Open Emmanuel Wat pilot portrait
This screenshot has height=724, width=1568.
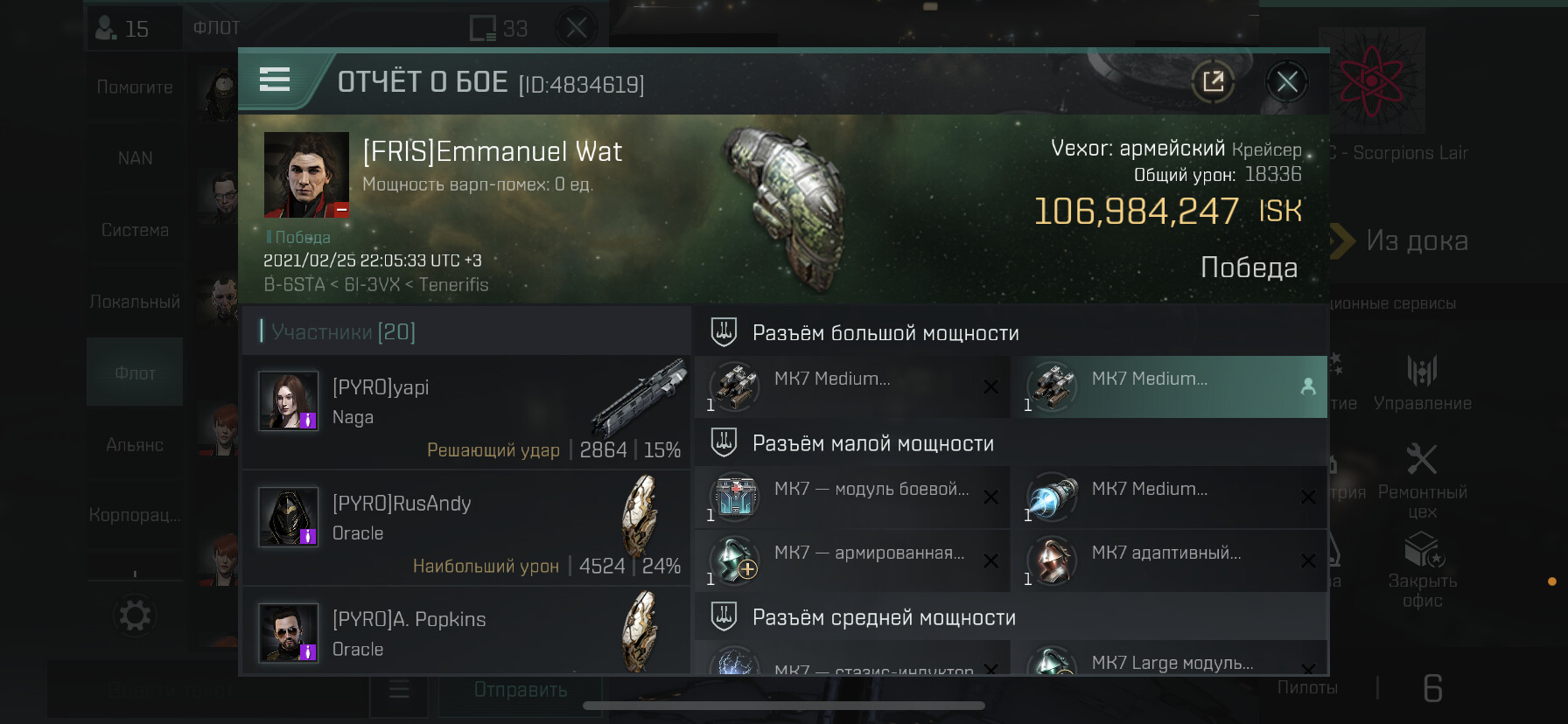(x=306, y=175)
